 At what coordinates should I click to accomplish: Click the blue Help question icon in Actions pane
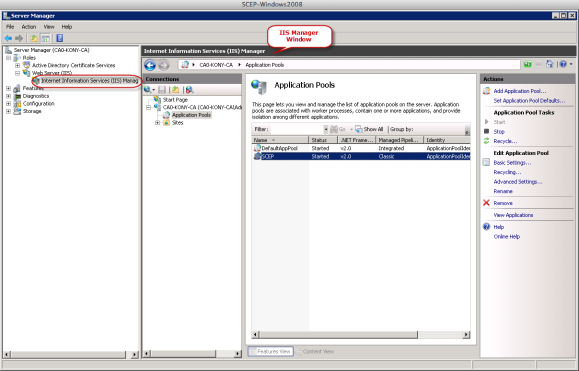pyautogui.click(x=487, y=227)
